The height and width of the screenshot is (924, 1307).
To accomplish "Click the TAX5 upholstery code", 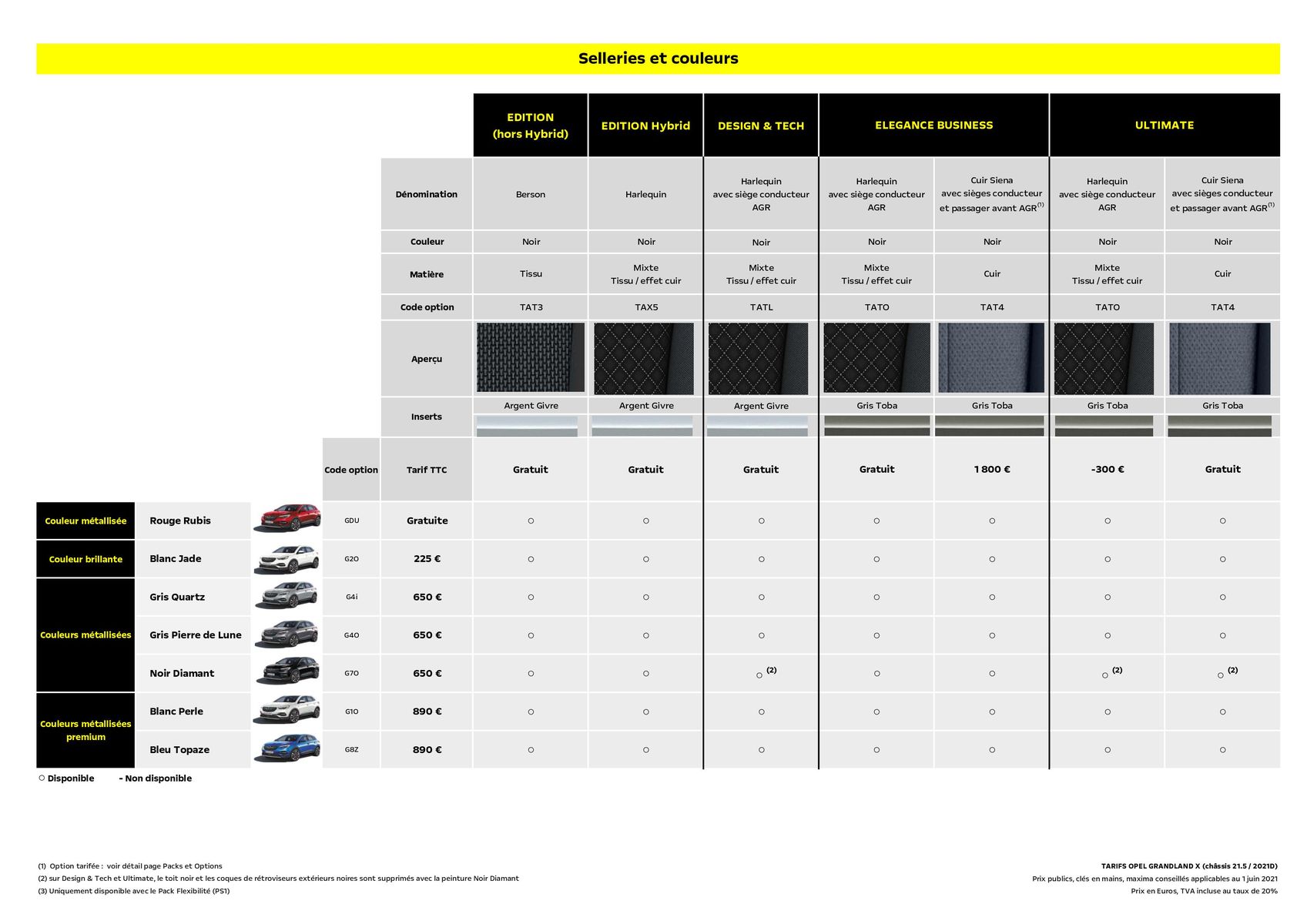I will point(646,306).
